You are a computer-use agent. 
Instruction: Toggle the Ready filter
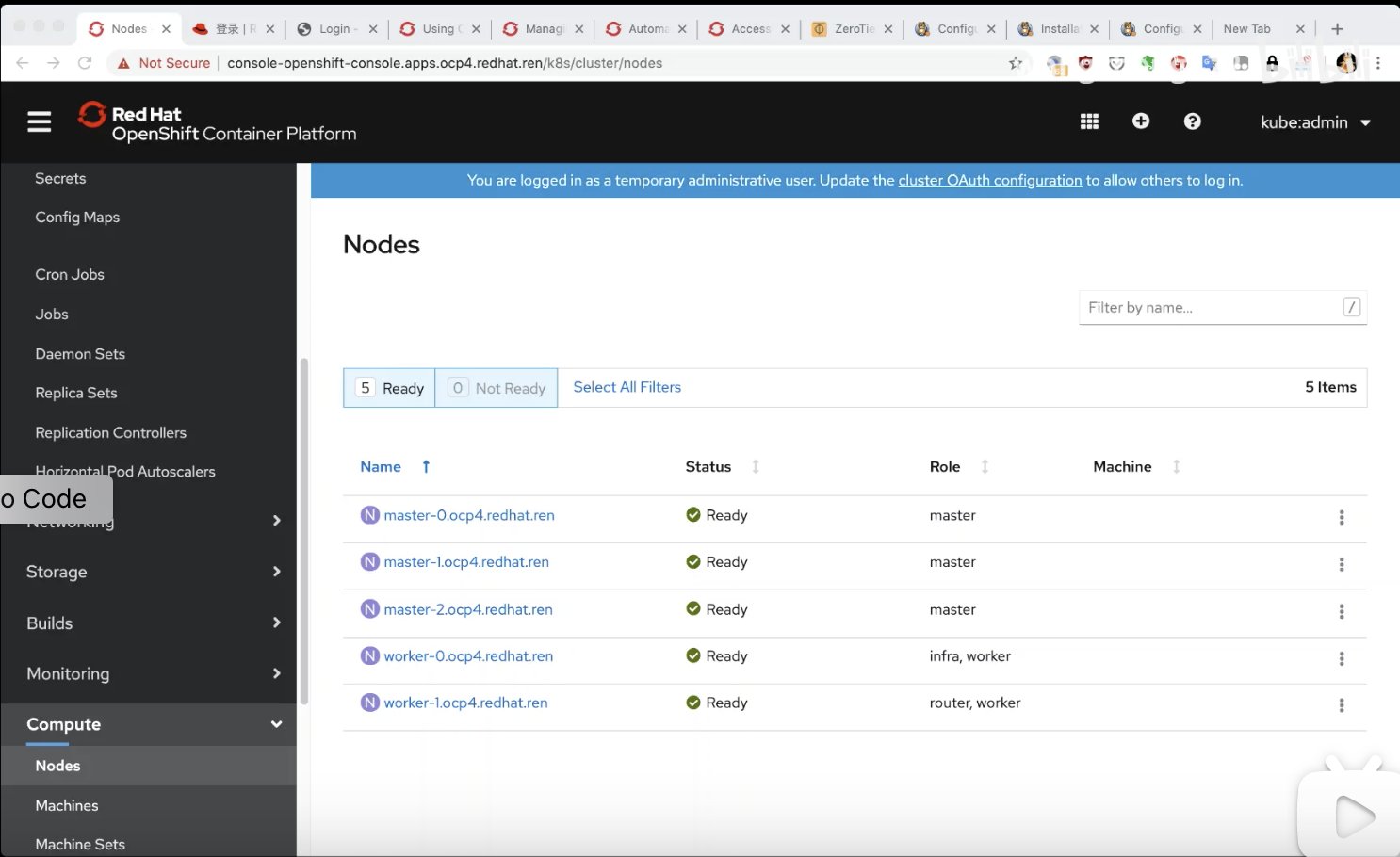tap(389, 388)
